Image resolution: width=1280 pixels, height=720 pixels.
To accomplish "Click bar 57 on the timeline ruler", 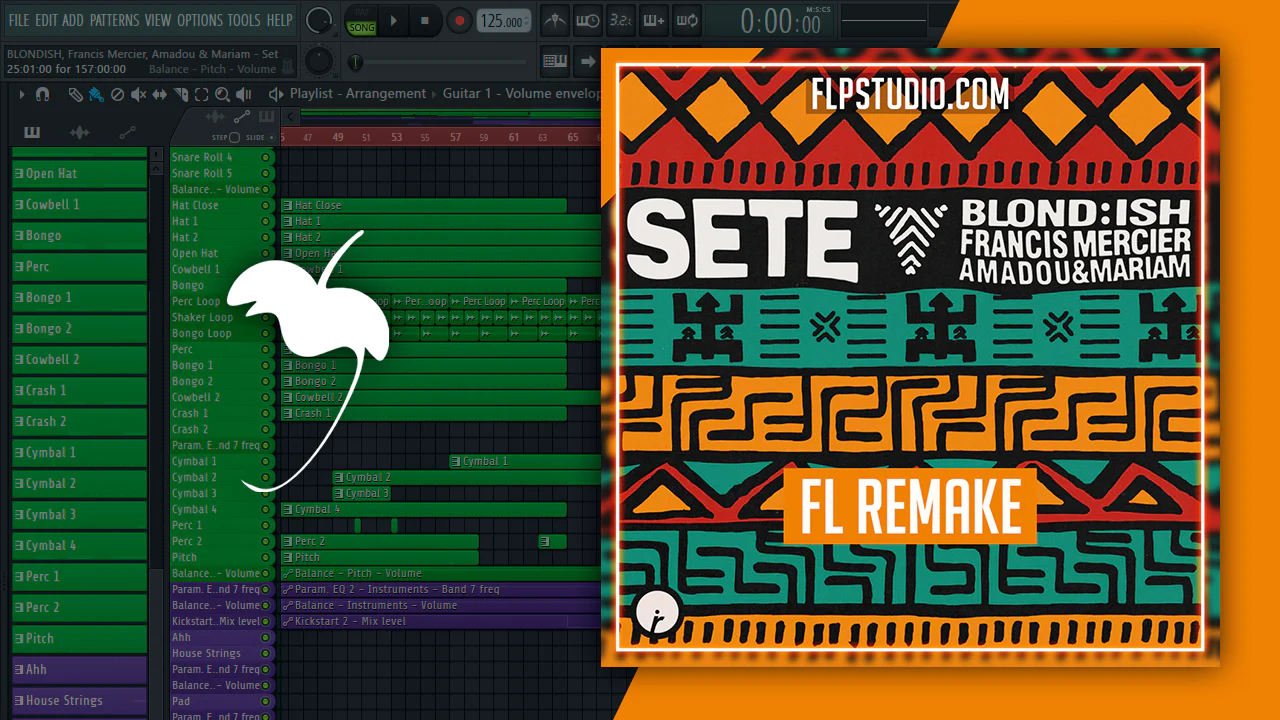I will pyautogui.click(x=455, y=137).
